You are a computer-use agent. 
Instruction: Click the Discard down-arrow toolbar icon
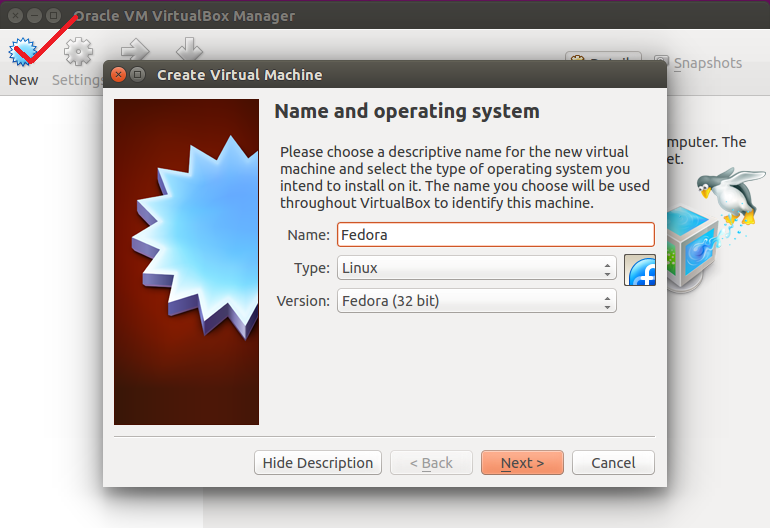tap(189, 49)
